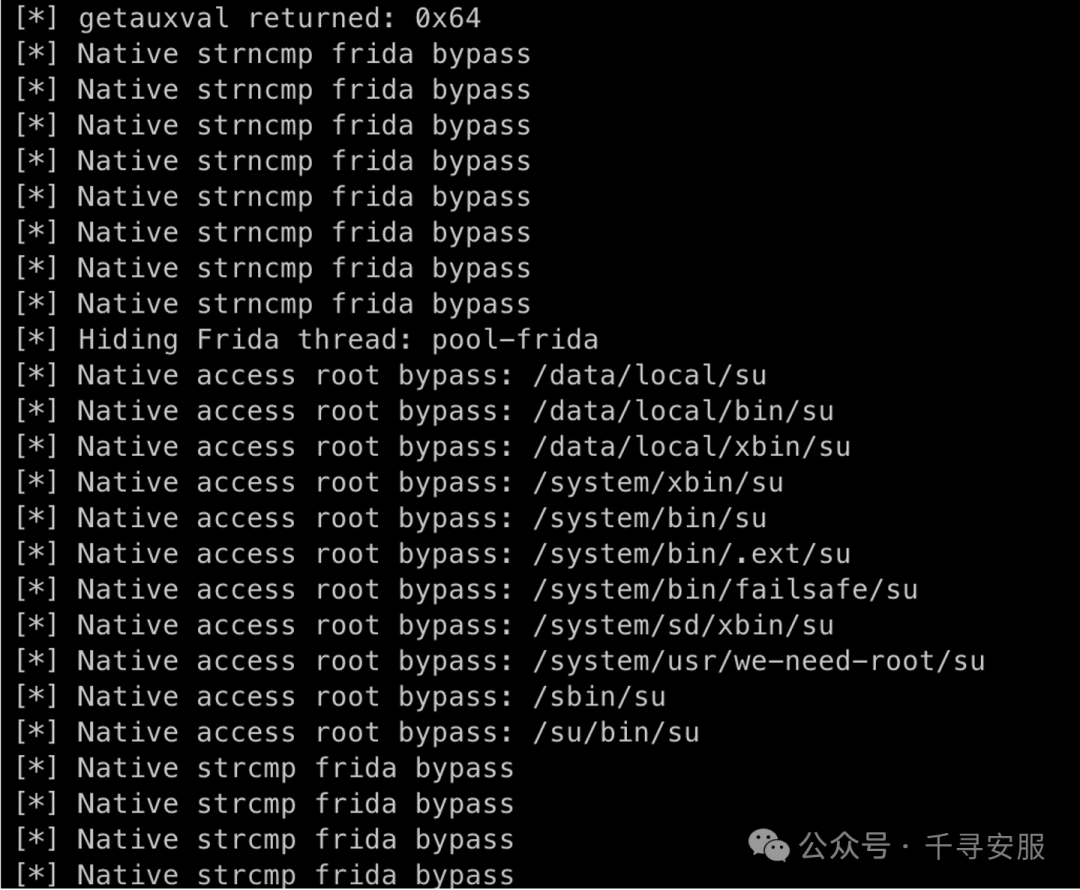The width and height of the screenshot is (1080, 890).
Task: Click the last Native strncmp frida bypass line
Action: [273, 304]
